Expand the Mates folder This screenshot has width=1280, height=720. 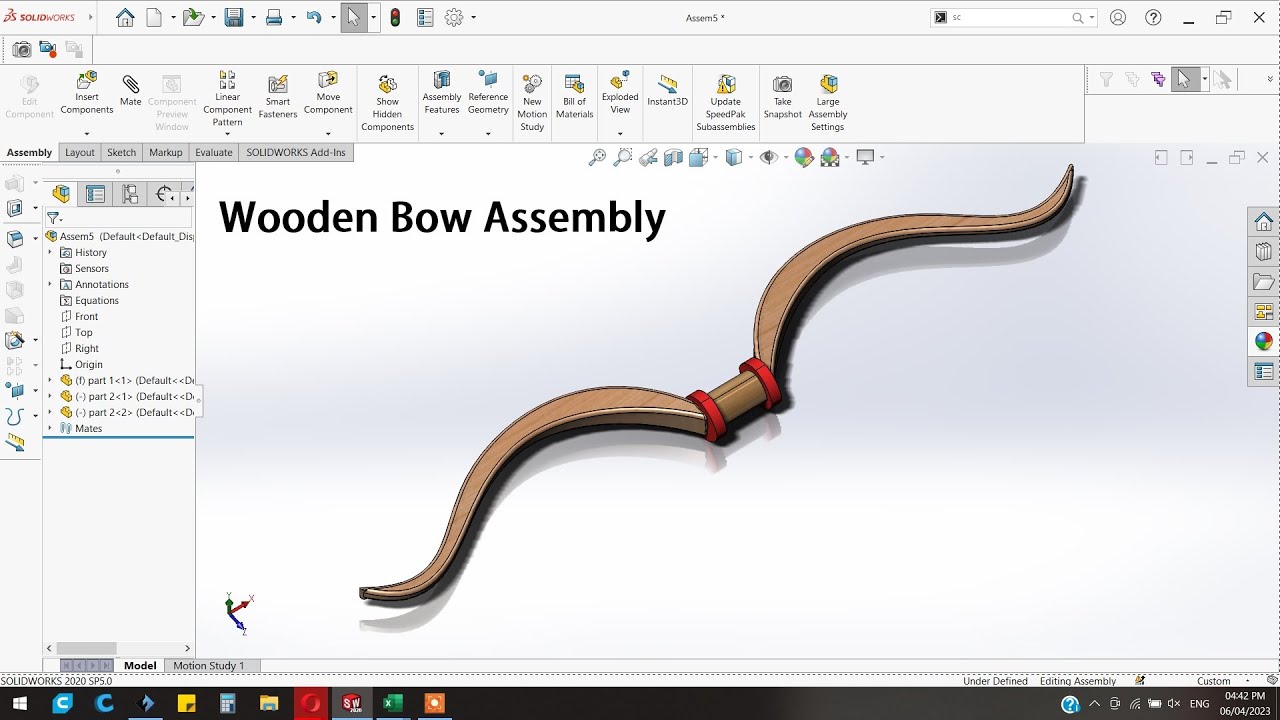(x=50, y=428)
